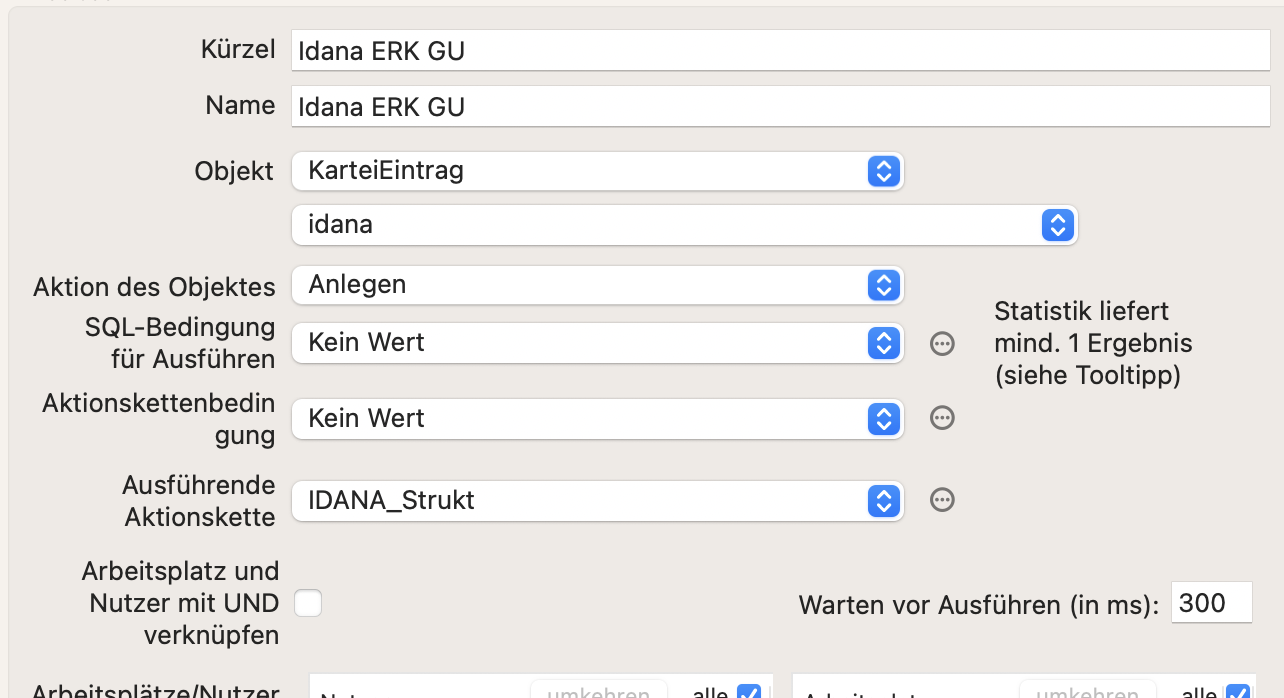Open the Objekt dropdown showing KarteiEintrag

[598, 171]
